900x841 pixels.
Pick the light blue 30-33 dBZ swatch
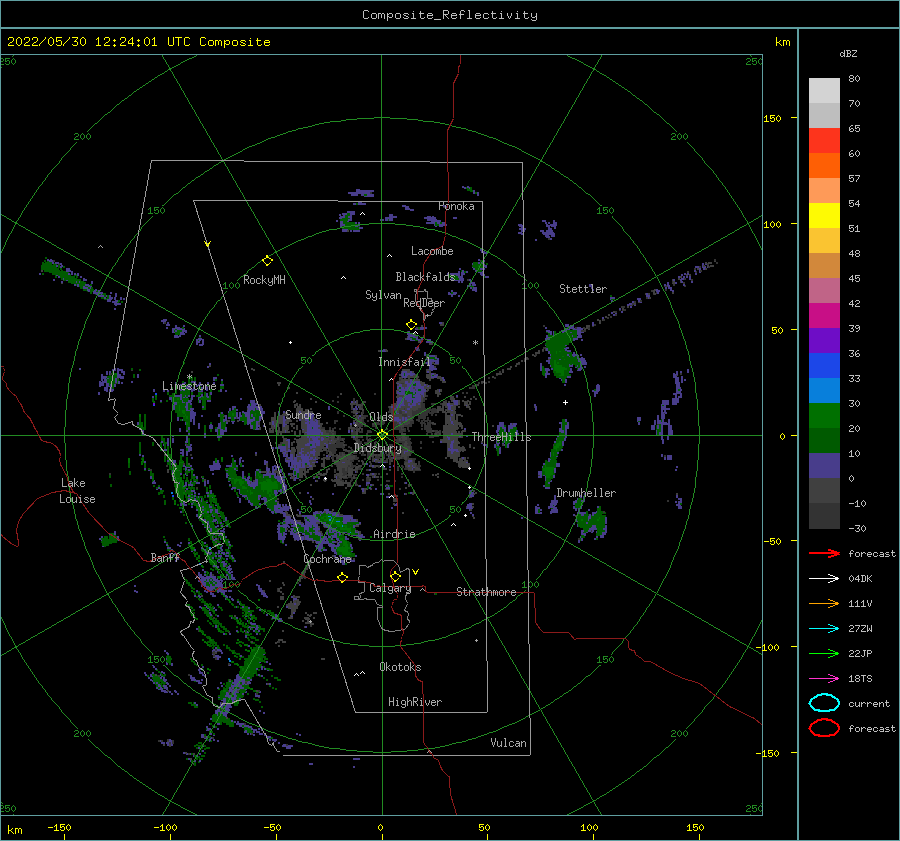(824, 391)
